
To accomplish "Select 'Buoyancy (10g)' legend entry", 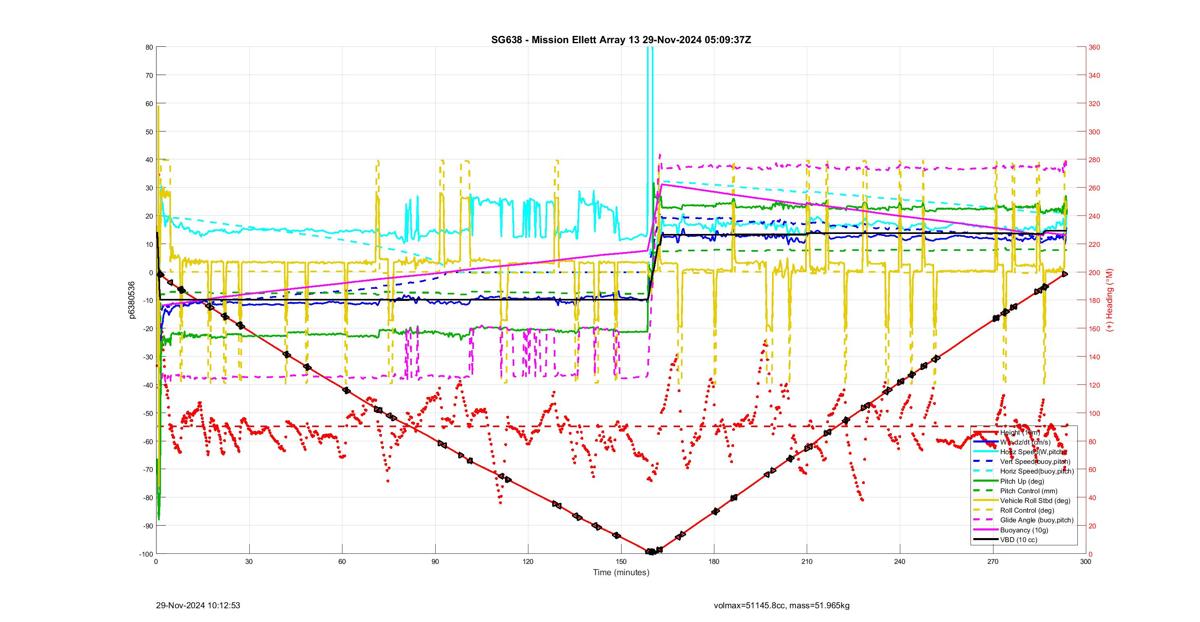I will pyautogui.click(x=1024, y=530).
